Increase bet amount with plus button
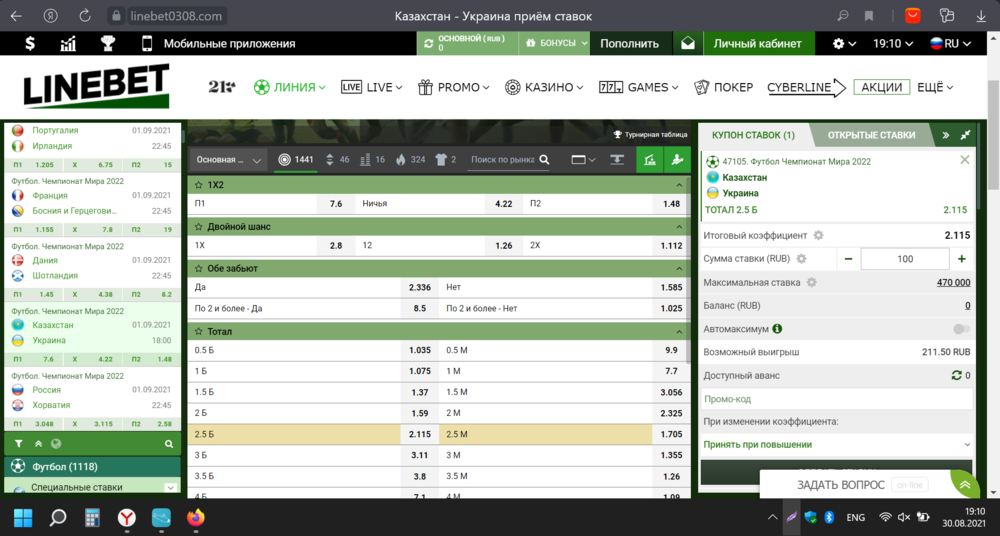Image resolution: width=1000 pixels, height=536 pixels. click(962, 258)
